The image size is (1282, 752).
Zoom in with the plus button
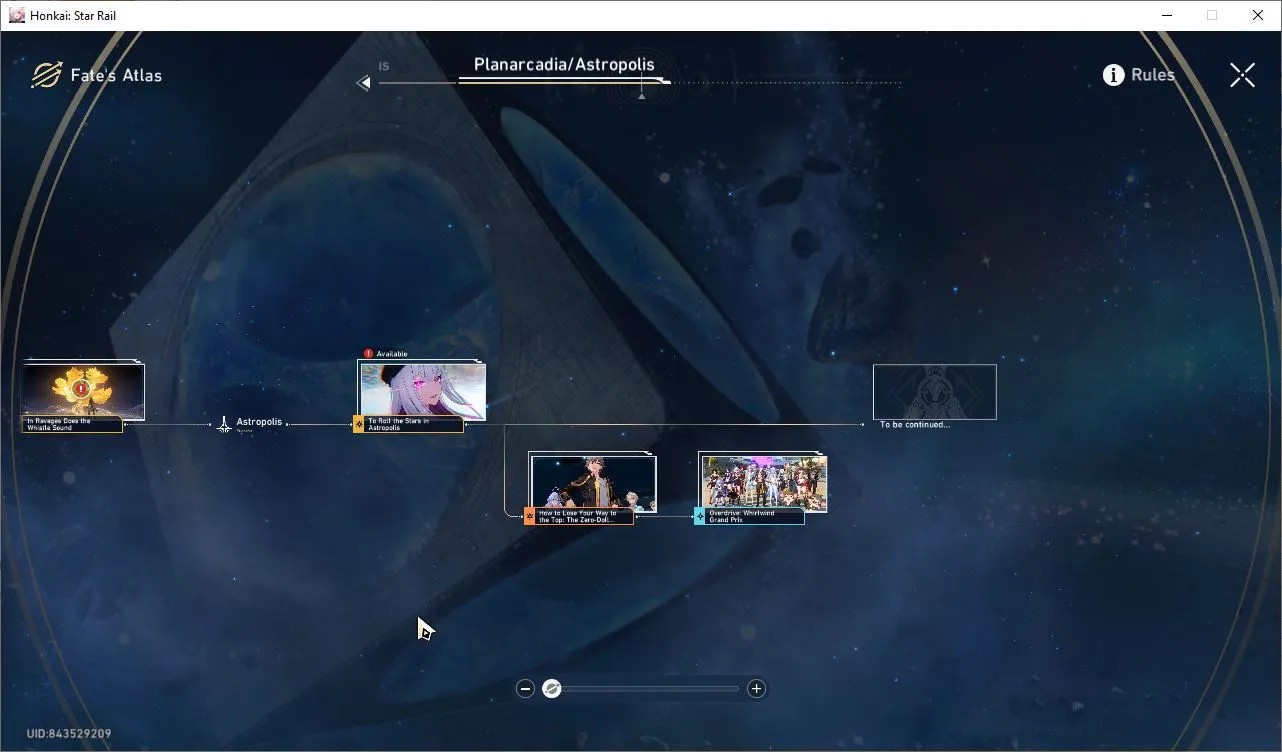coord(756,688)
